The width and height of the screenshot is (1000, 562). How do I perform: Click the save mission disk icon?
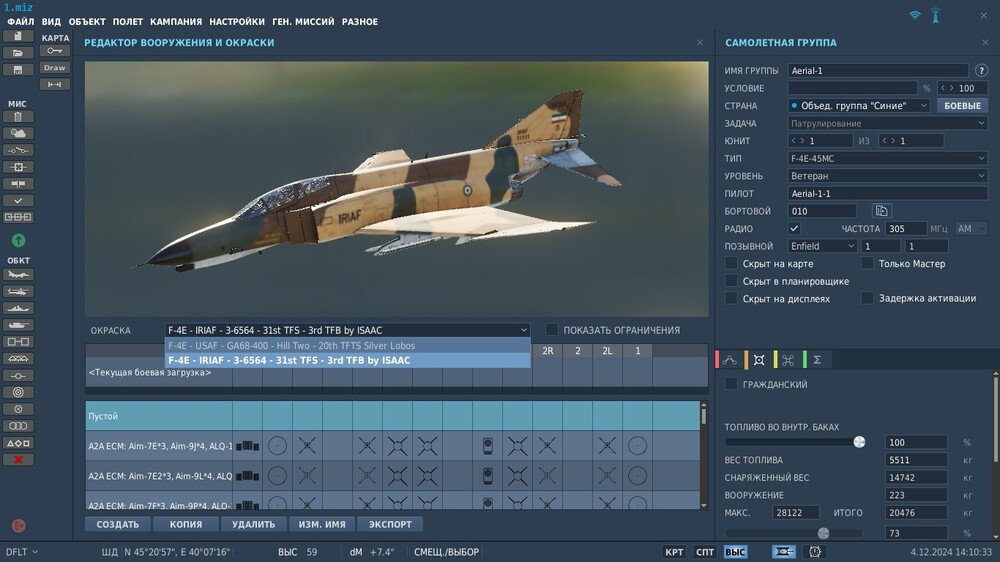pos(18,70)
